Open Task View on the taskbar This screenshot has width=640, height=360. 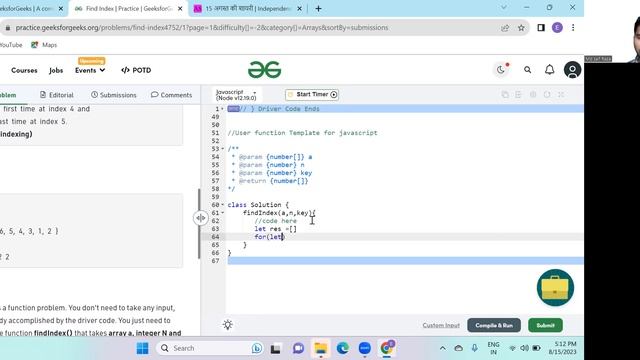[276, 349]
